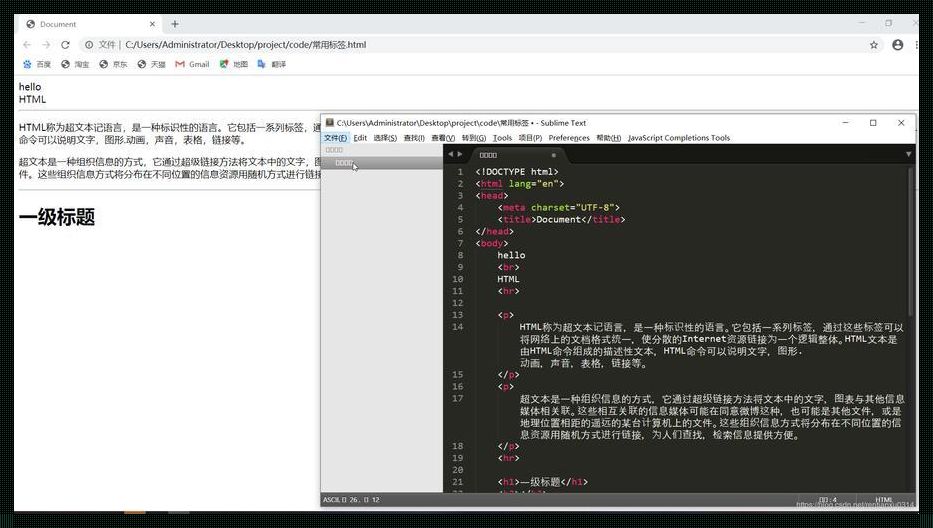The height and width of the screenshot is (528, 933).
Task: Click the HTML text under hello in browser
Action: coord(32,99)
